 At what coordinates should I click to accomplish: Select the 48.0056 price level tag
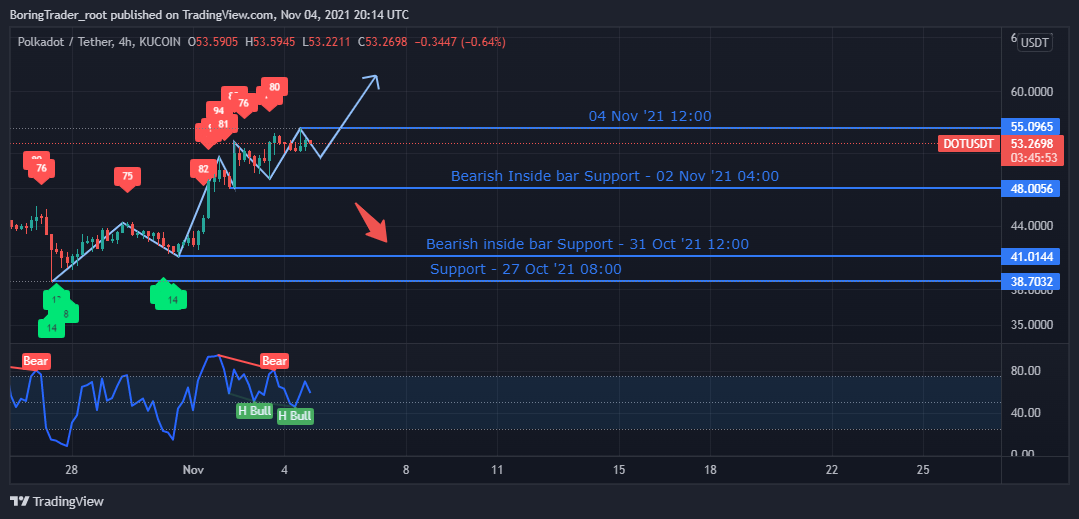point(1031,188)
